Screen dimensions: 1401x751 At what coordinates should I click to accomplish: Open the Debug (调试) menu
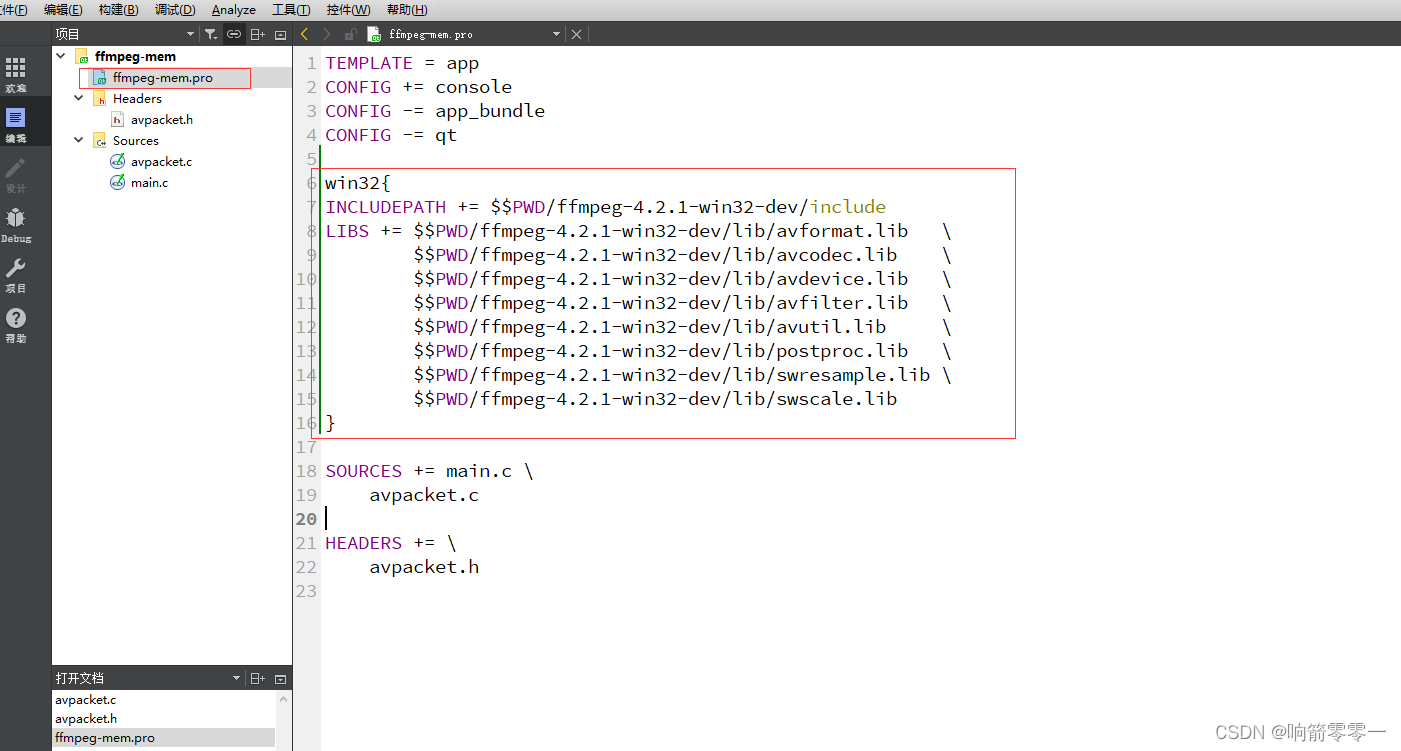click(x=175, y=9)
